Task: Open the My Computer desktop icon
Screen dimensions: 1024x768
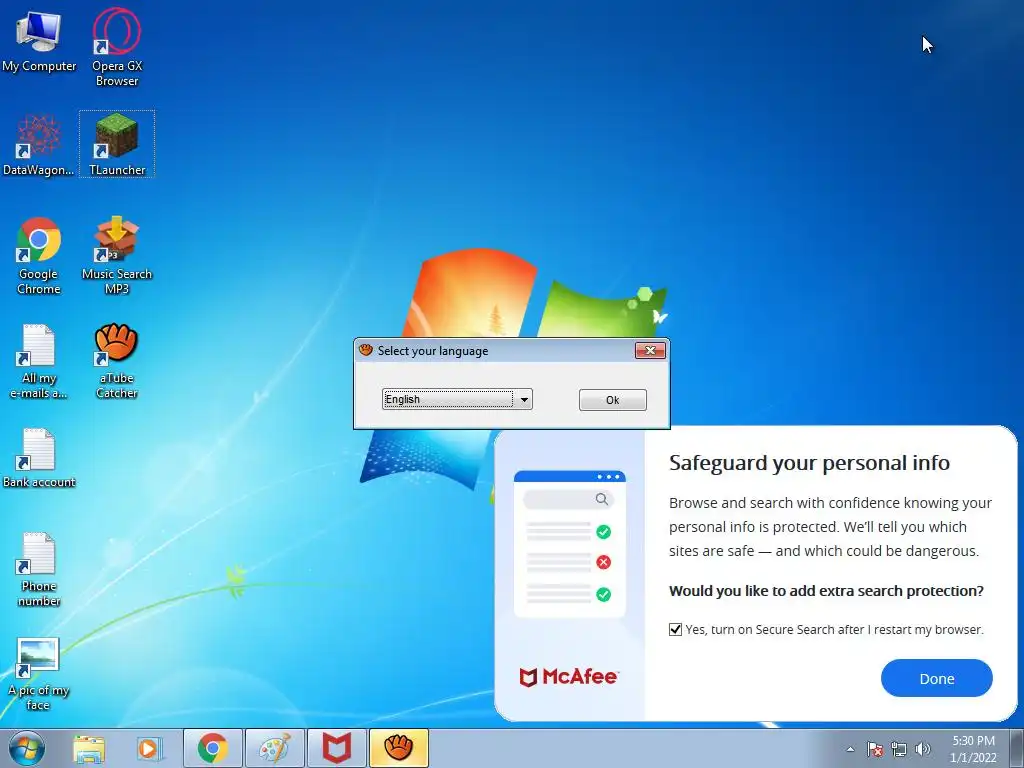Action: [x=39, y=40]
